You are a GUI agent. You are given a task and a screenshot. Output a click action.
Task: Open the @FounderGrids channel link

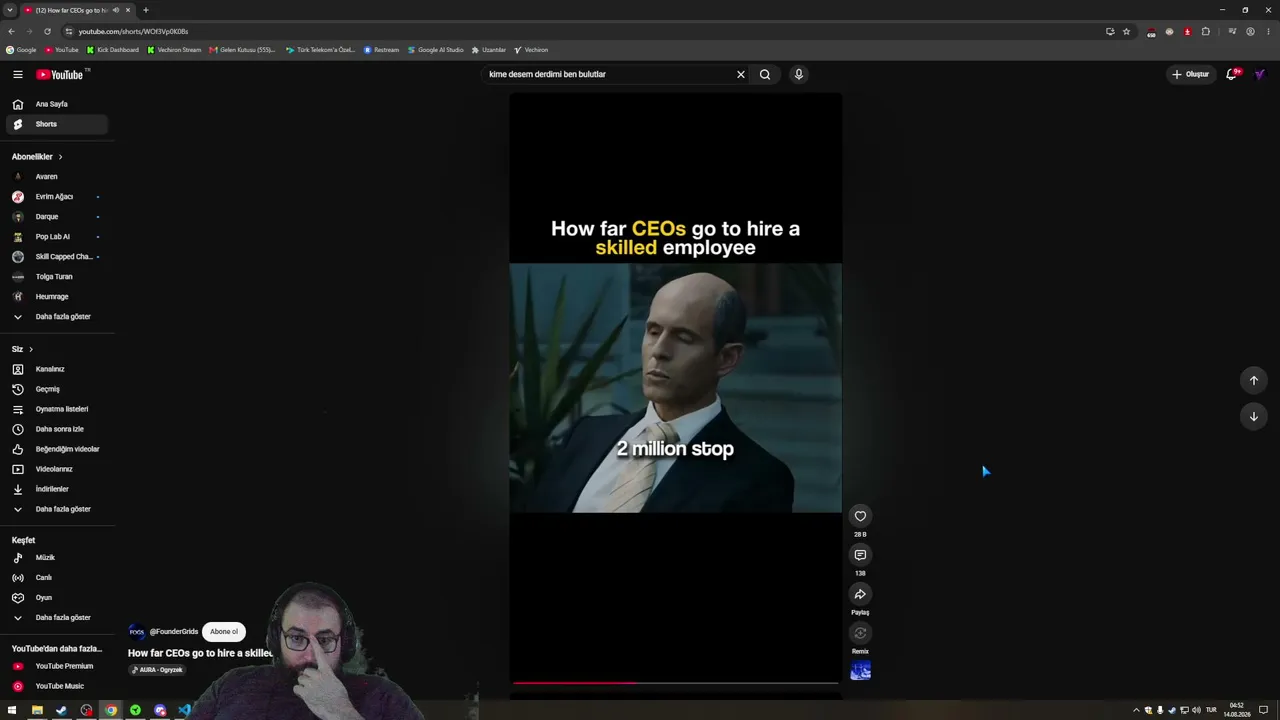coord(174,632)
